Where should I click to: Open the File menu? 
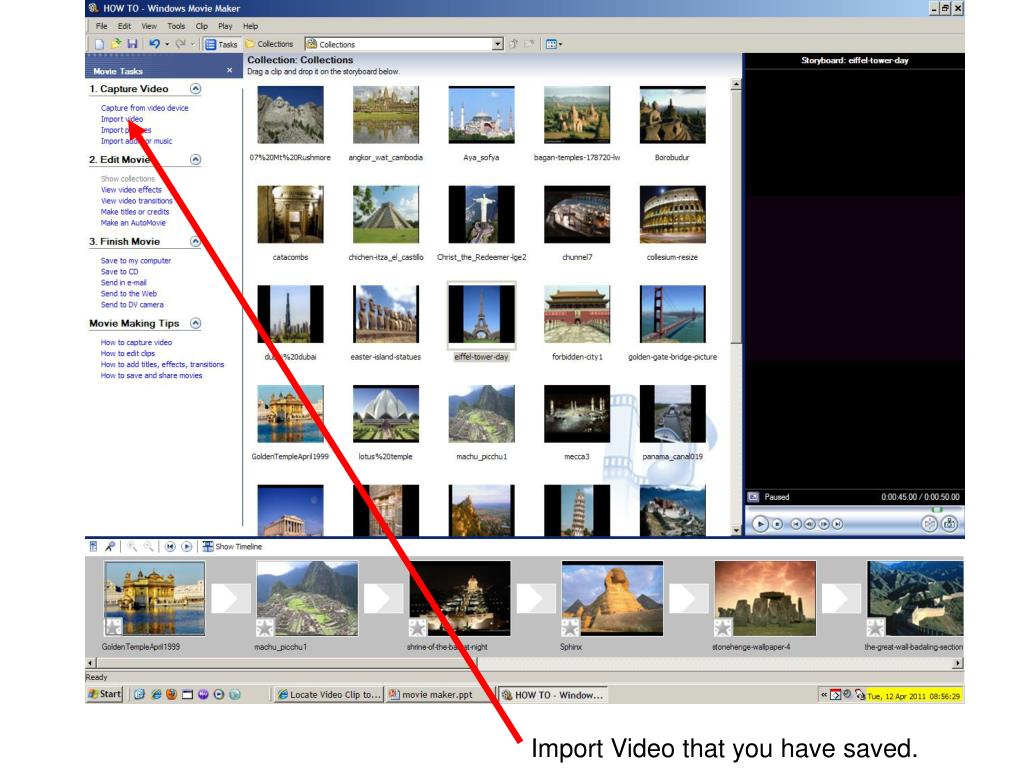[x=101, y=26]
